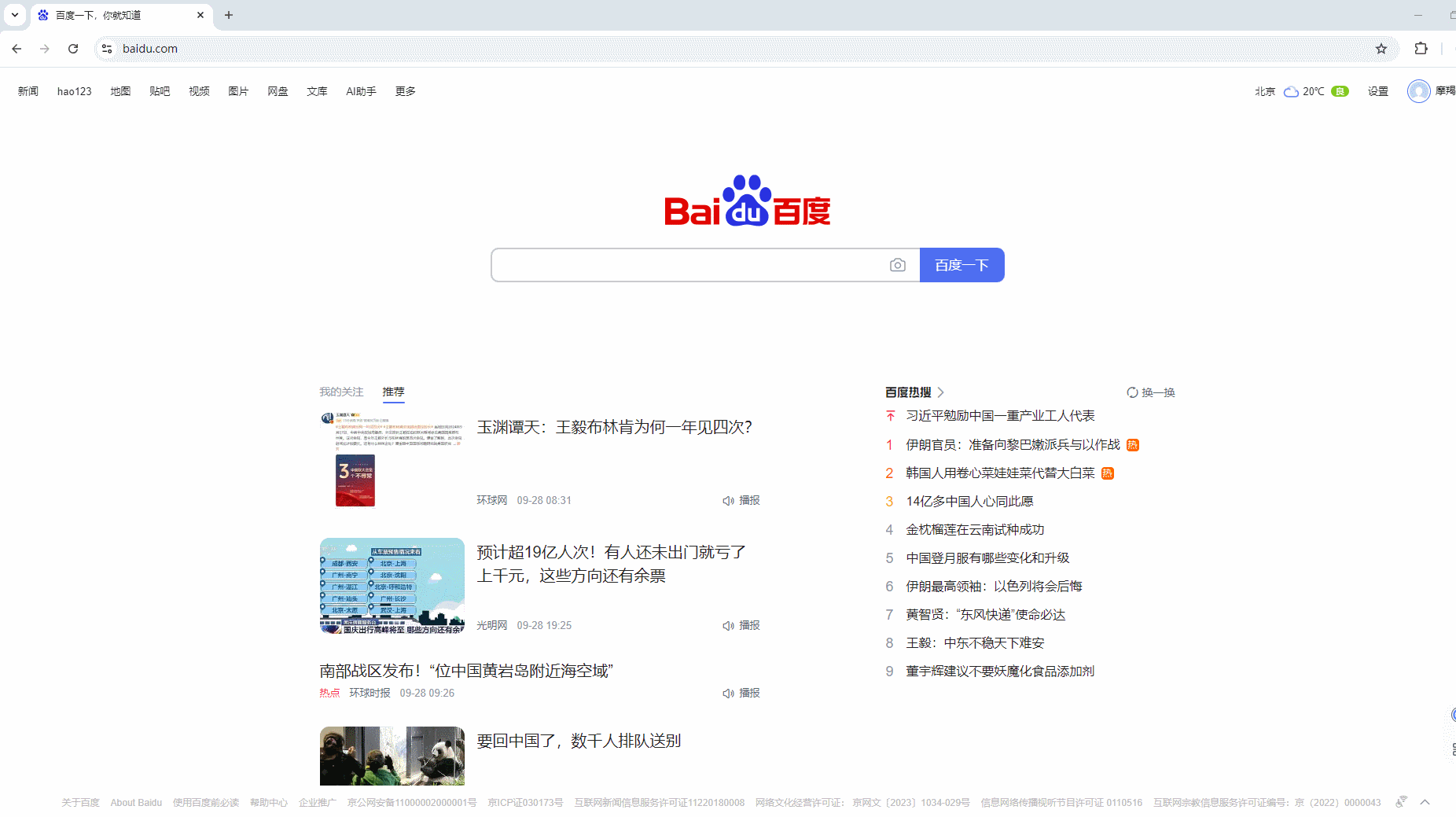The width and height of the screenshot is (1456, 817).
Task: Open the tab search dropdown arrow
Action: point(15,15)
